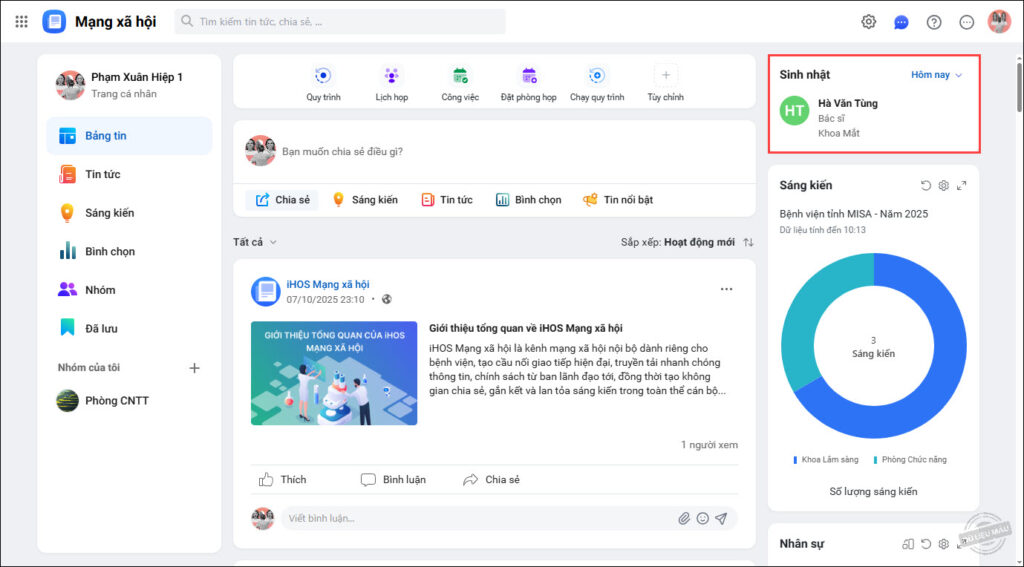The width and height of the screenshot is (1024, 567).
Task: Refresh the Sáng kiến widget
Action: click(x=925, y=186)
